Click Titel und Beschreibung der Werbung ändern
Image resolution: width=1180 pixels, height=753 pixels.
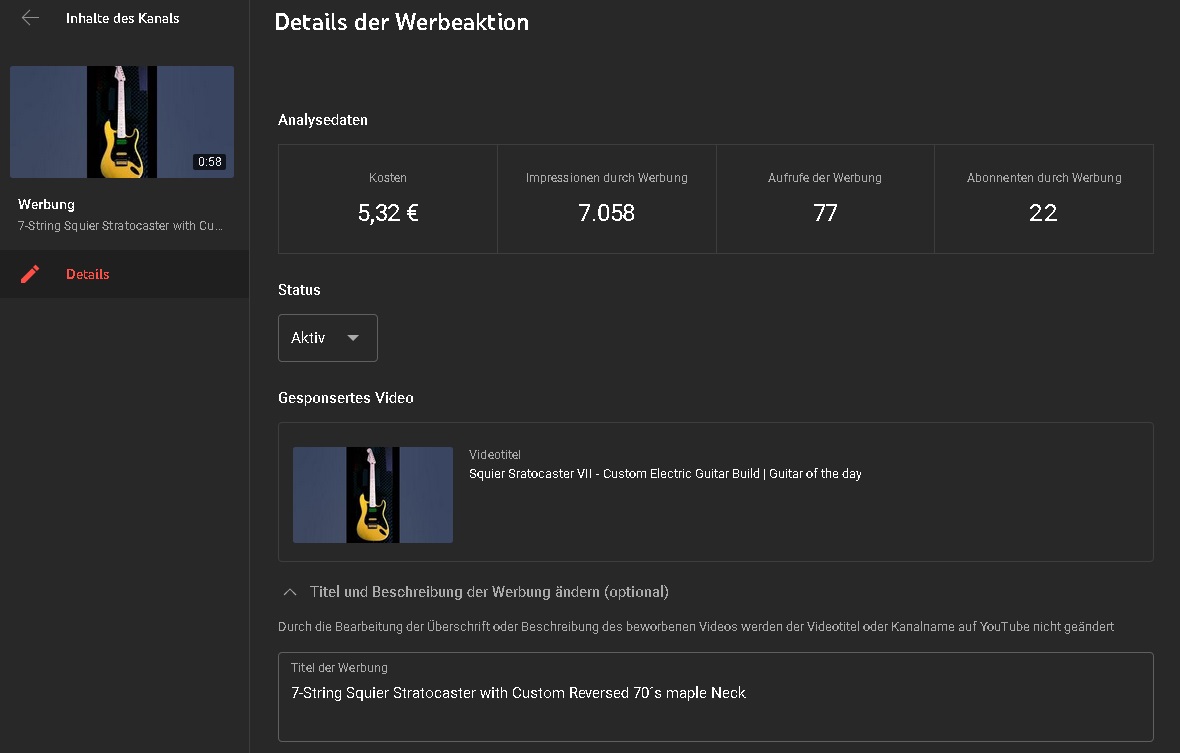(x=489, y=592)
